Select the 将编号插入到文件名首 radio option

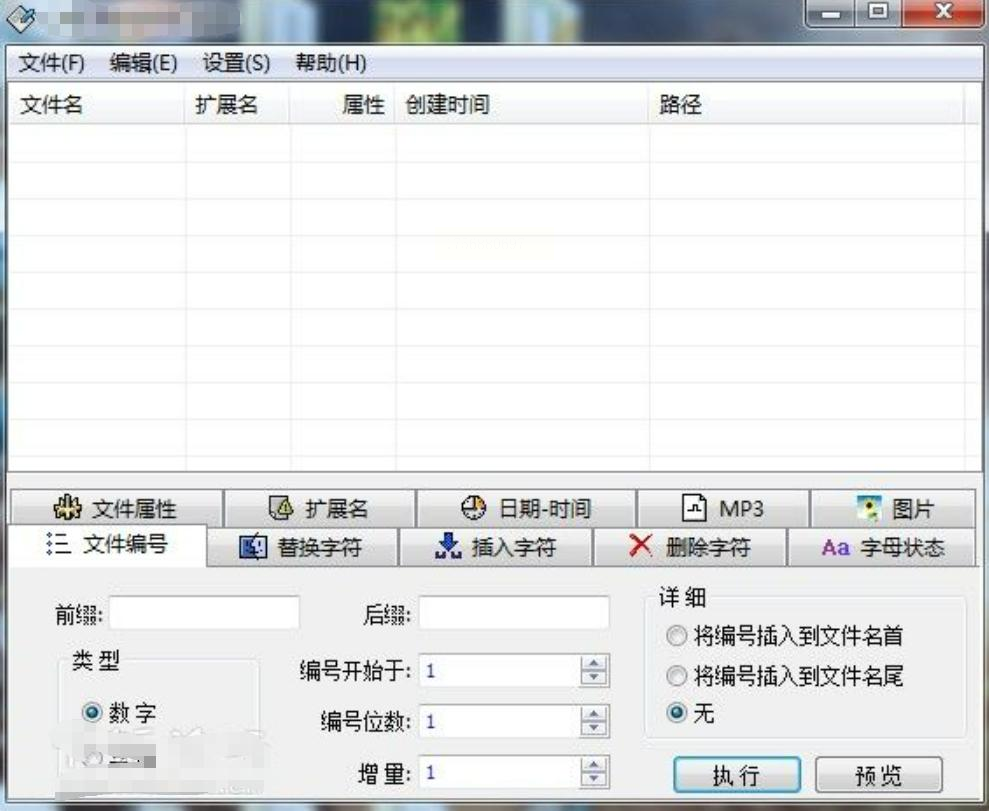[676, 636]
